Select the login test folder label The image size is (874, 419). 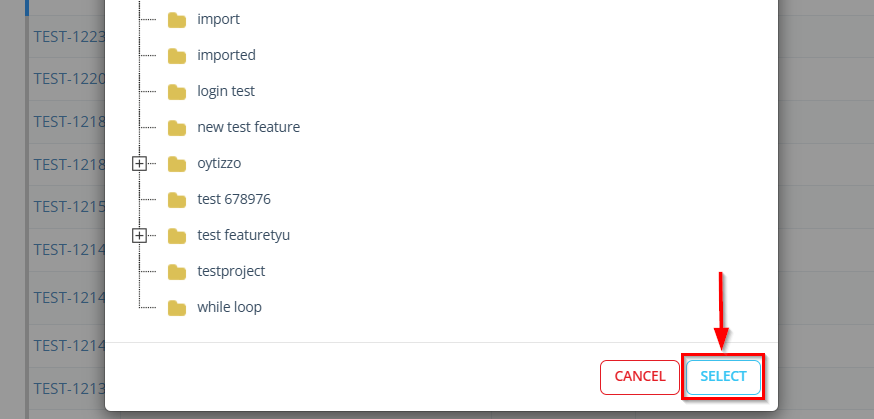click(226, 91)
